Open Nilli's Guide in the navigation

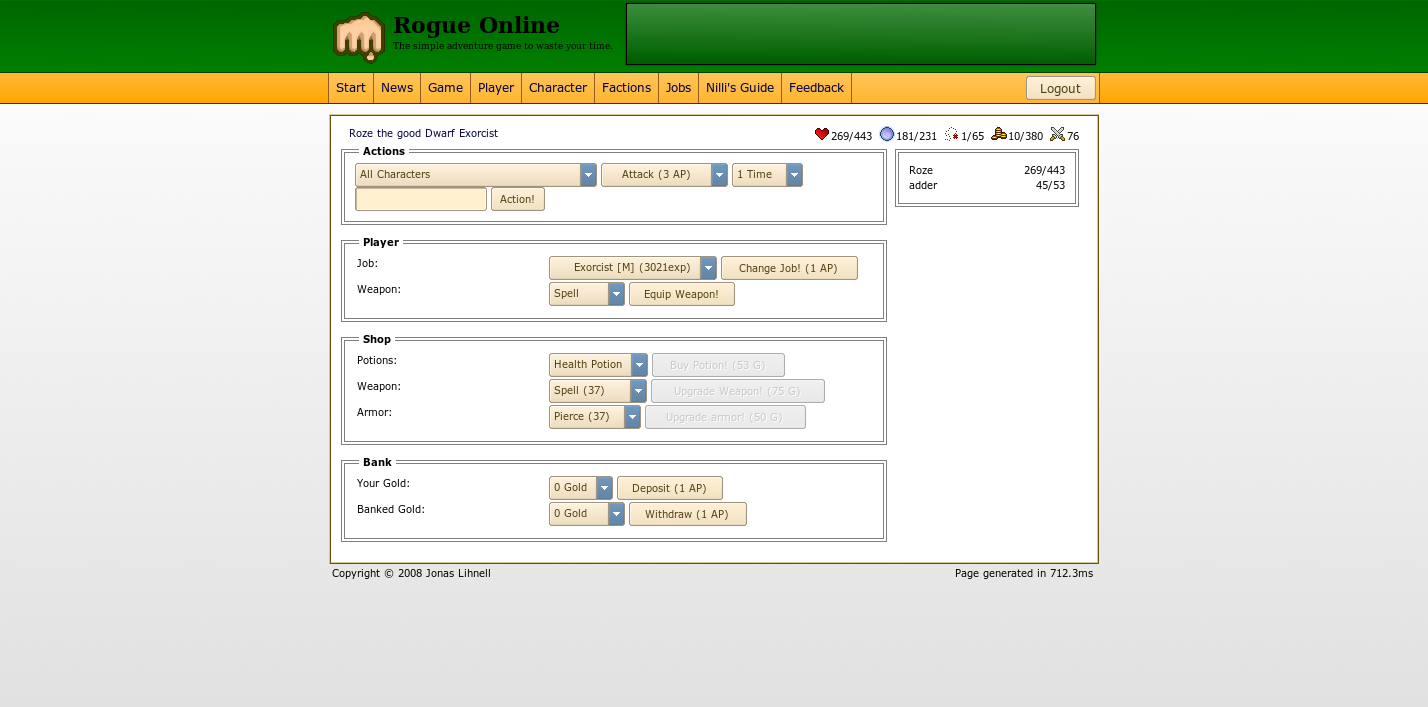pos(740,88)
